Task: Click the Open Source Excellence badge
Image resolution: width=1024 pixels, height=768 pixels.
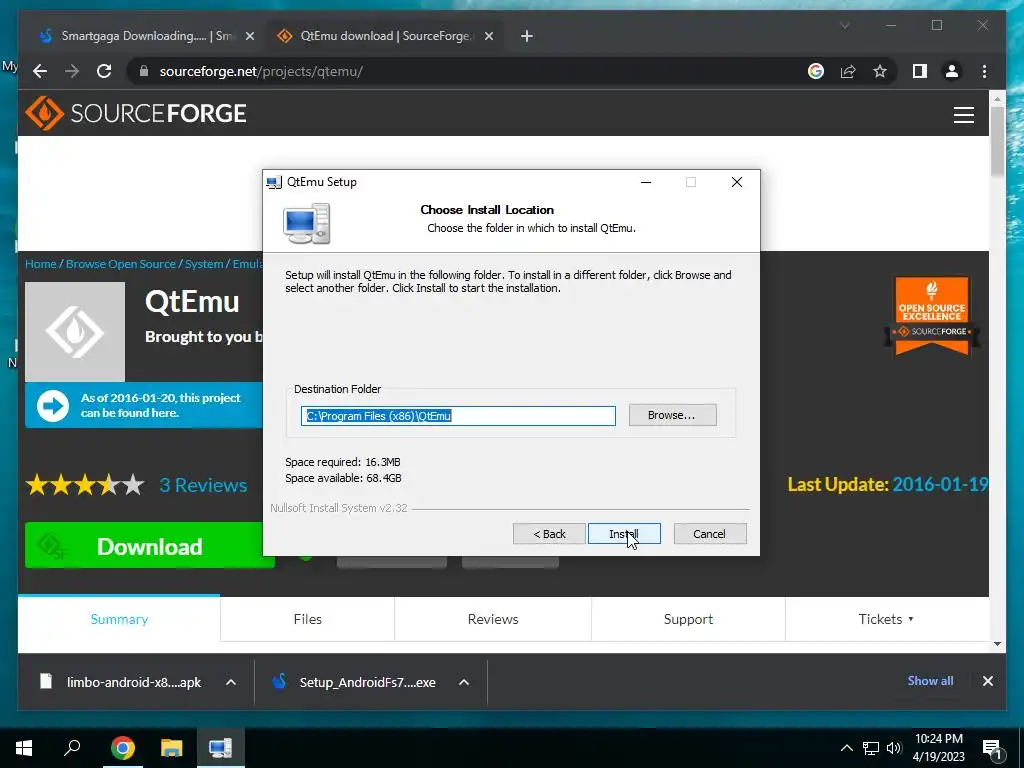Action: pyautogui.click(x=932, y=315)
